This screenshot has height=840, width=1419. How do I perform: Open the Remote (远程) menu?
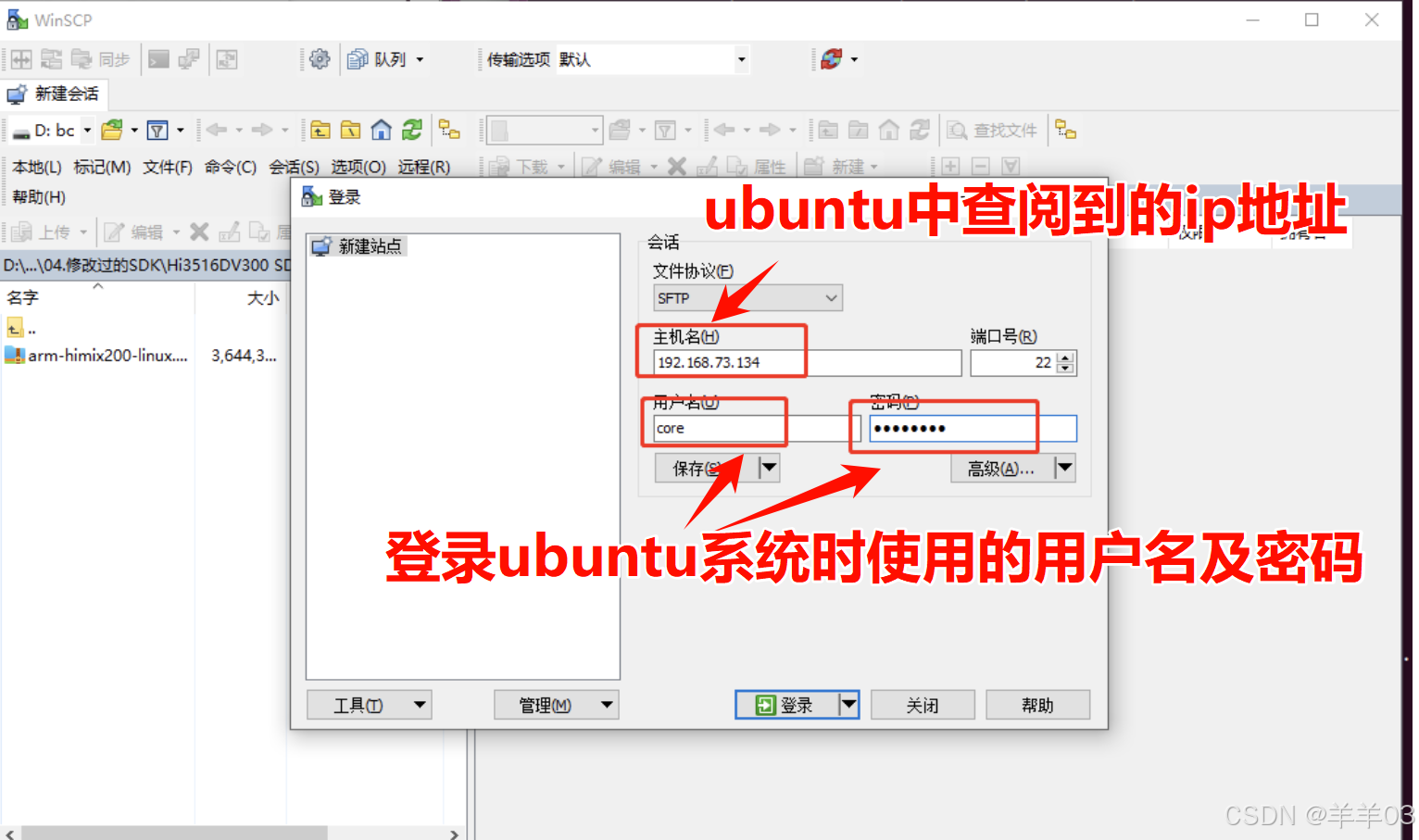coord(424,167)
